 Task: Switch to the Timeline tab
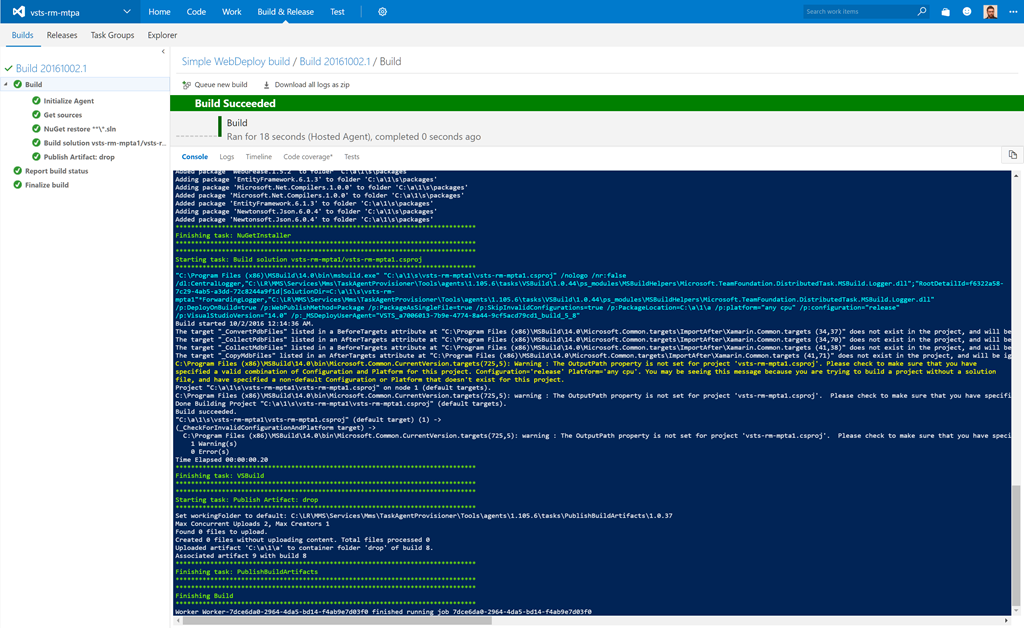coord(258,157)
